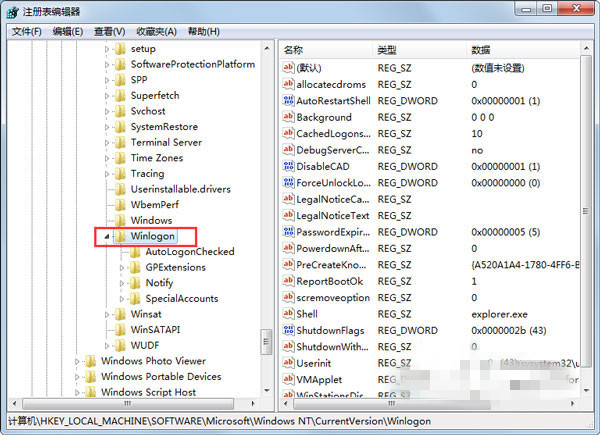Select the AutoLogonChecked folder icon
The height and width of the screenshot is (435, 600).
point(135,252)
